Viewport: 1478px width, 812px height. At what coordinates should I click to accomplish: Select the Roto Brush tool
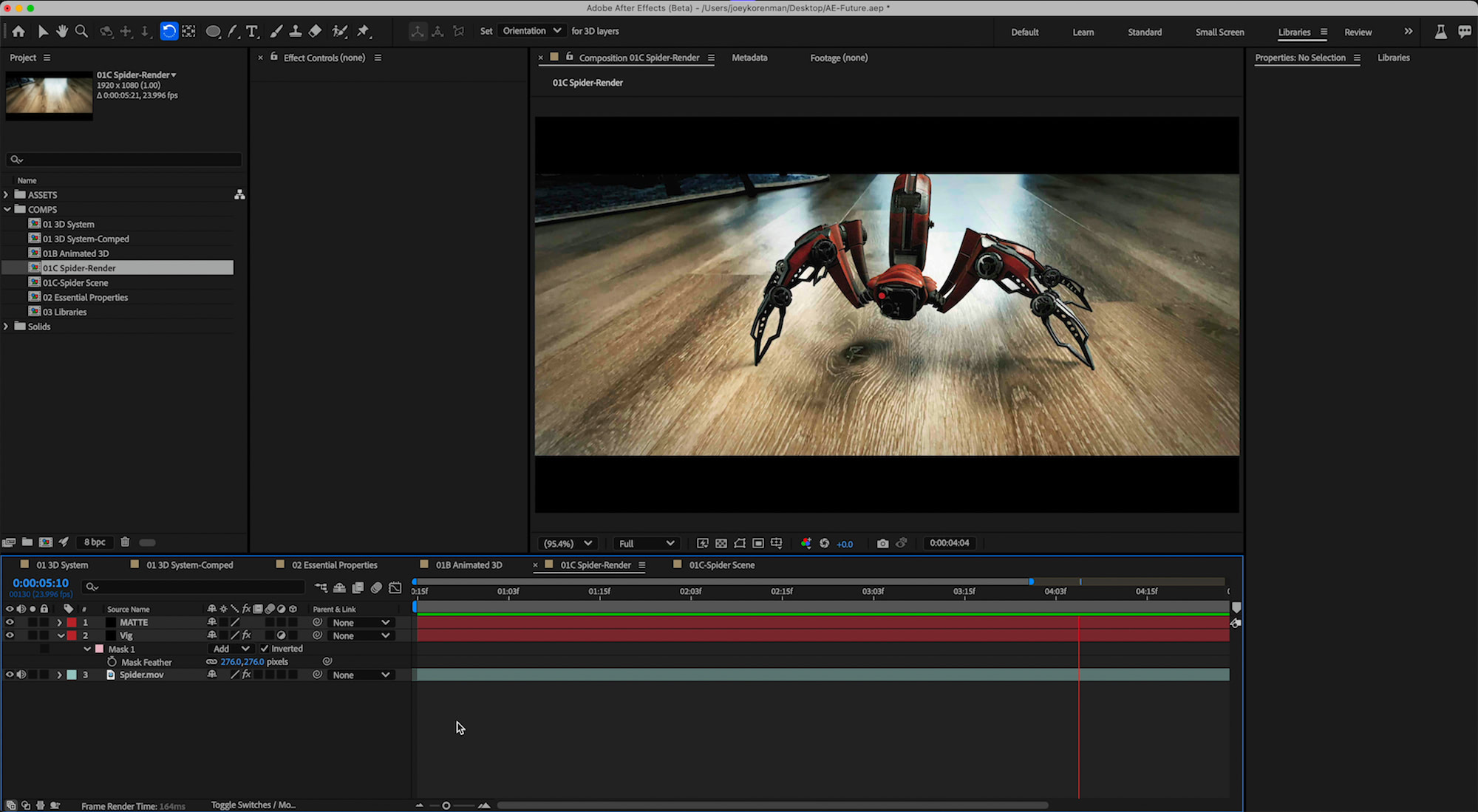(341, 31)
